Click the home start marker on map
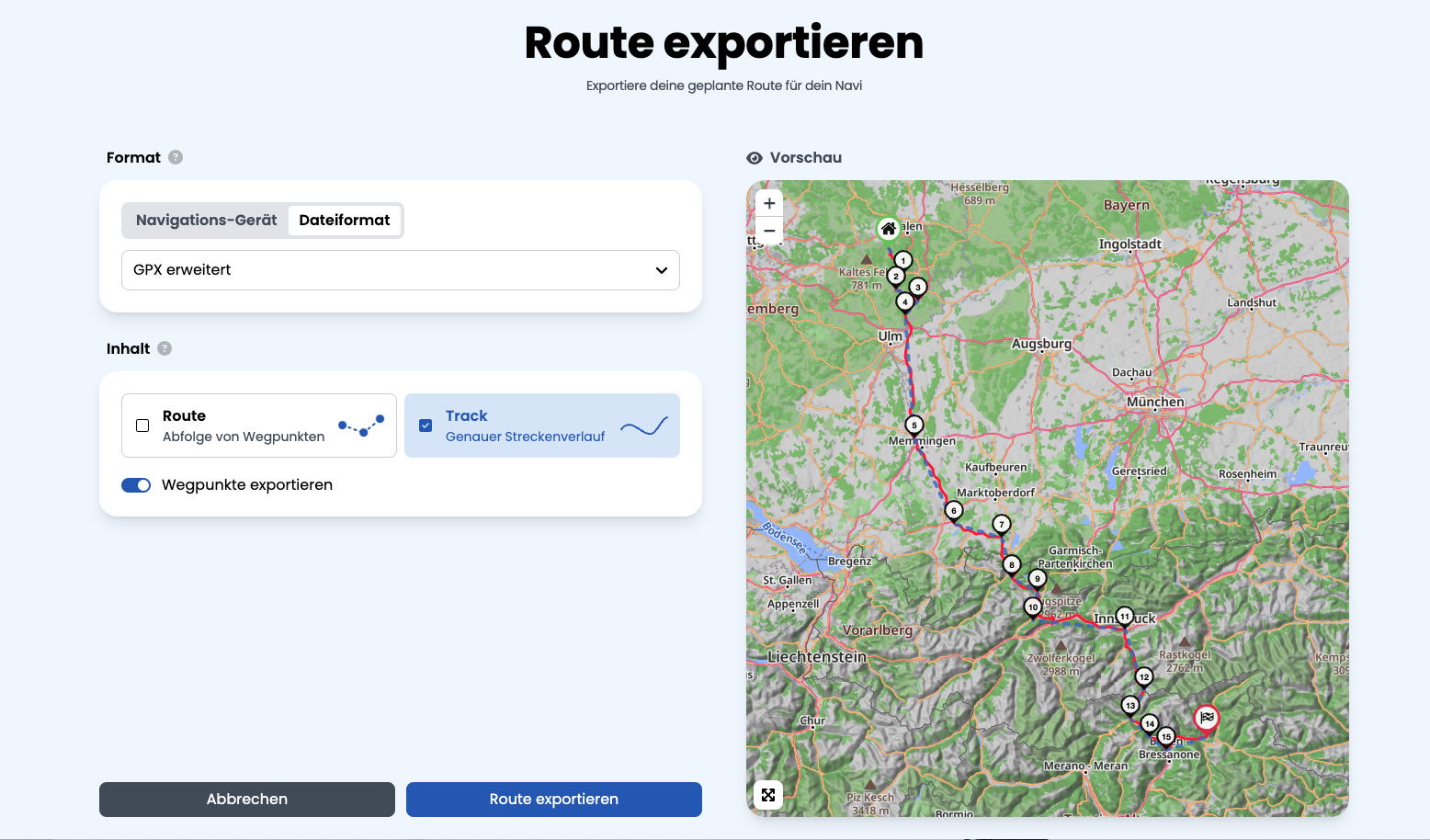 [x=888, y=229]
